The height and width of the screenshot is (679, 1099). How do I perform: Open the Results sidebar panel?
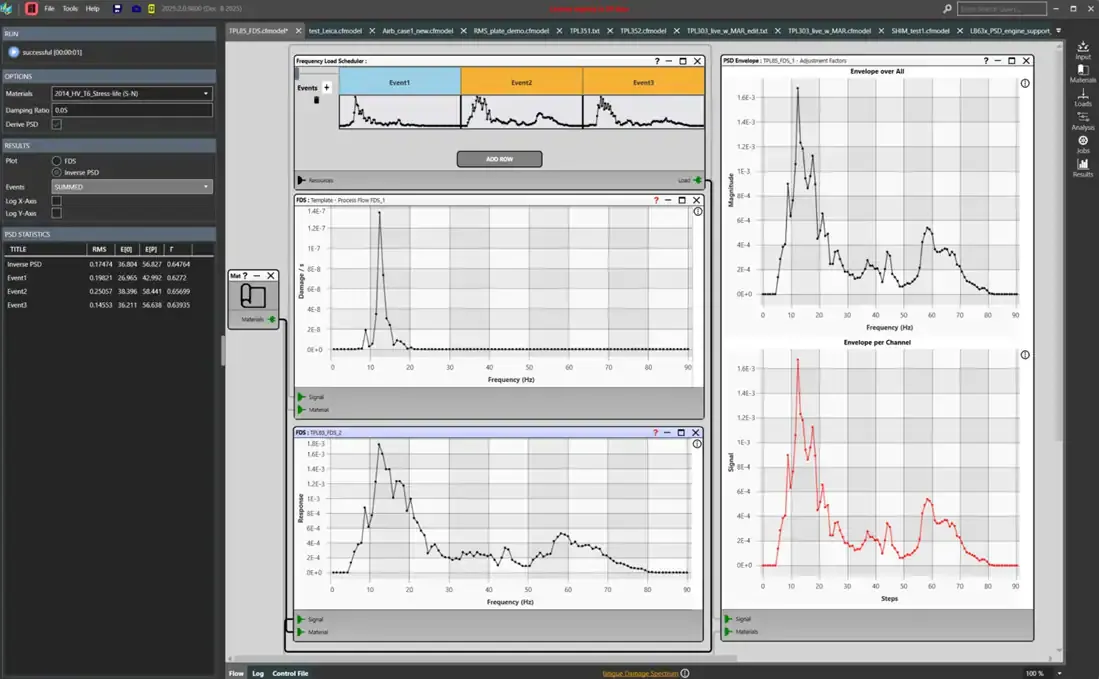[1083, 167]
